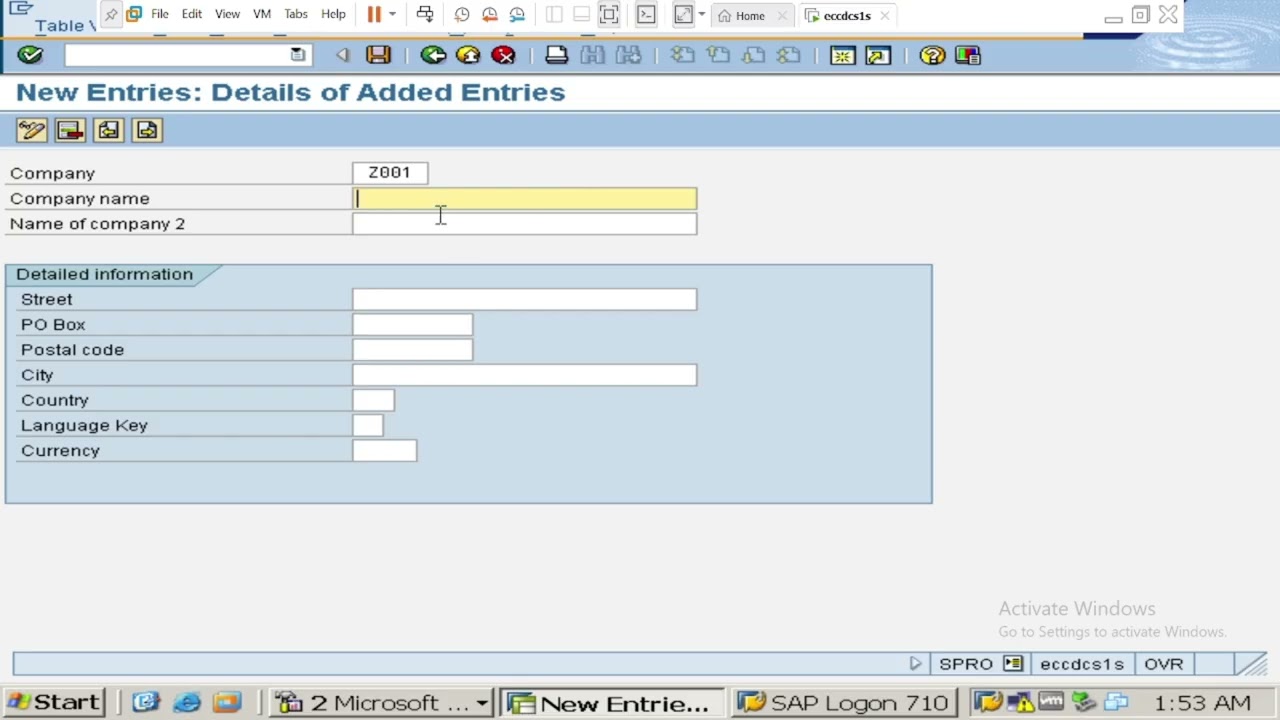Click the SAP Logon system tray icon
The image size is (1280, 720).
[x=988, y=703]
